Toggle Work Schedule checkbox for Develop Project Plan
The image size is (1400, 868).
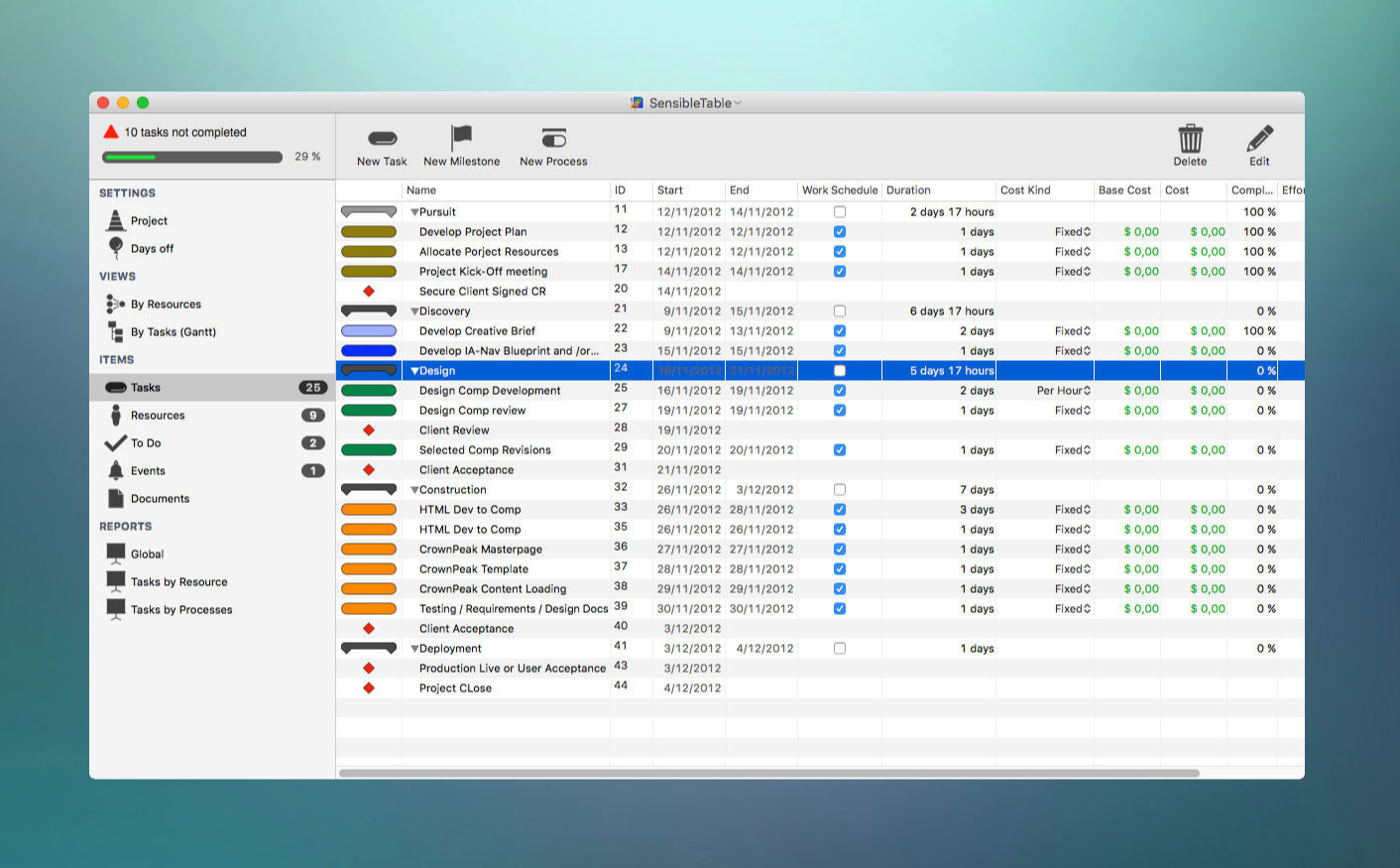(840, 231)
